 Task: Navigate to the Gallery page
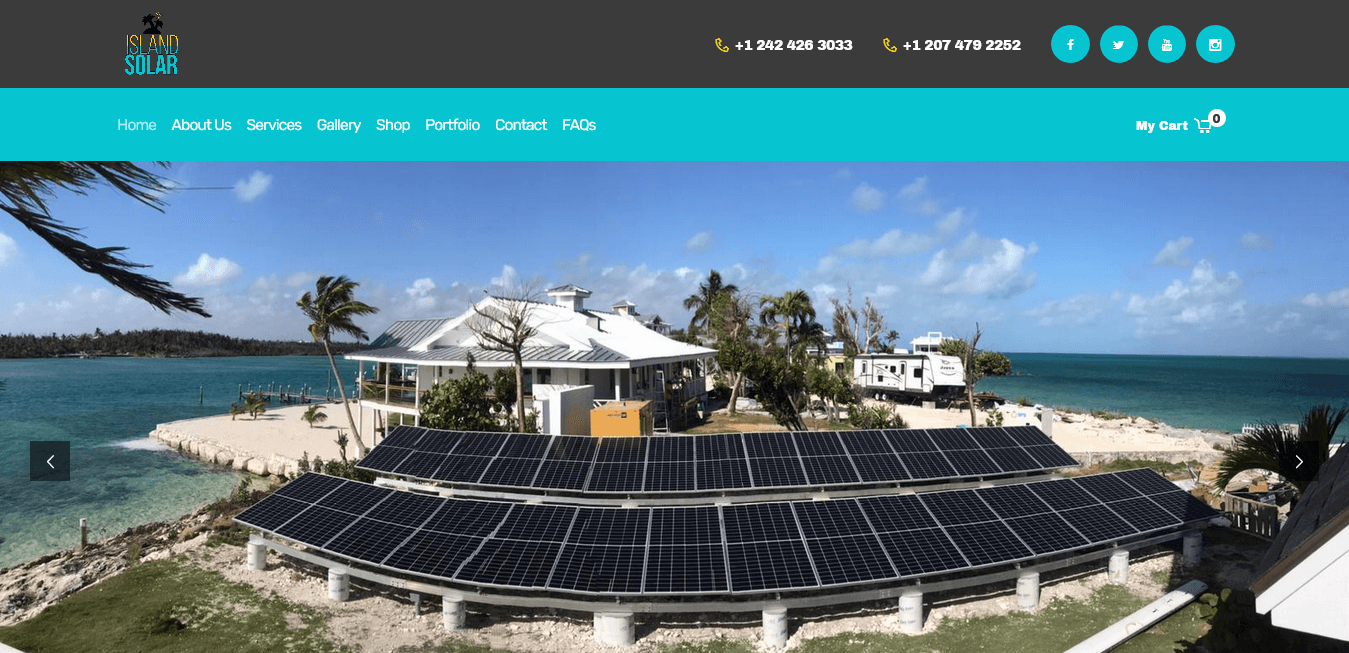pyautogui.click(x=339, y=125)
